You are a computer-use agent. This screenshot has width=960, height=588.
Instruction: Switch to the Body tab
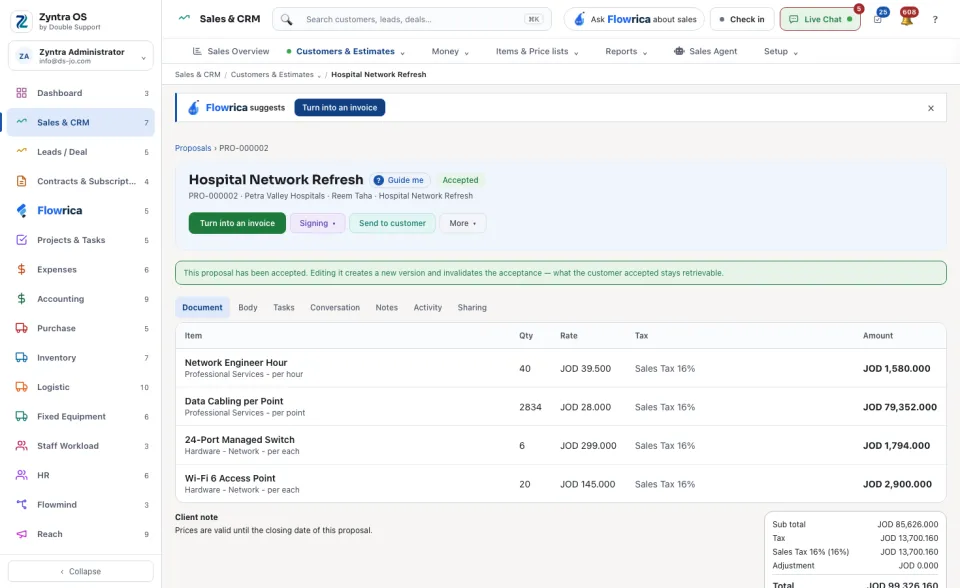pos(248,307)
